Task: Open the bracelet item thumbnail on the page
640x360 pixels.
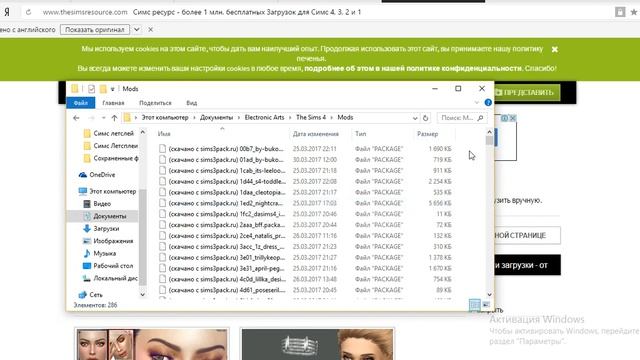Action: point(317,344)
